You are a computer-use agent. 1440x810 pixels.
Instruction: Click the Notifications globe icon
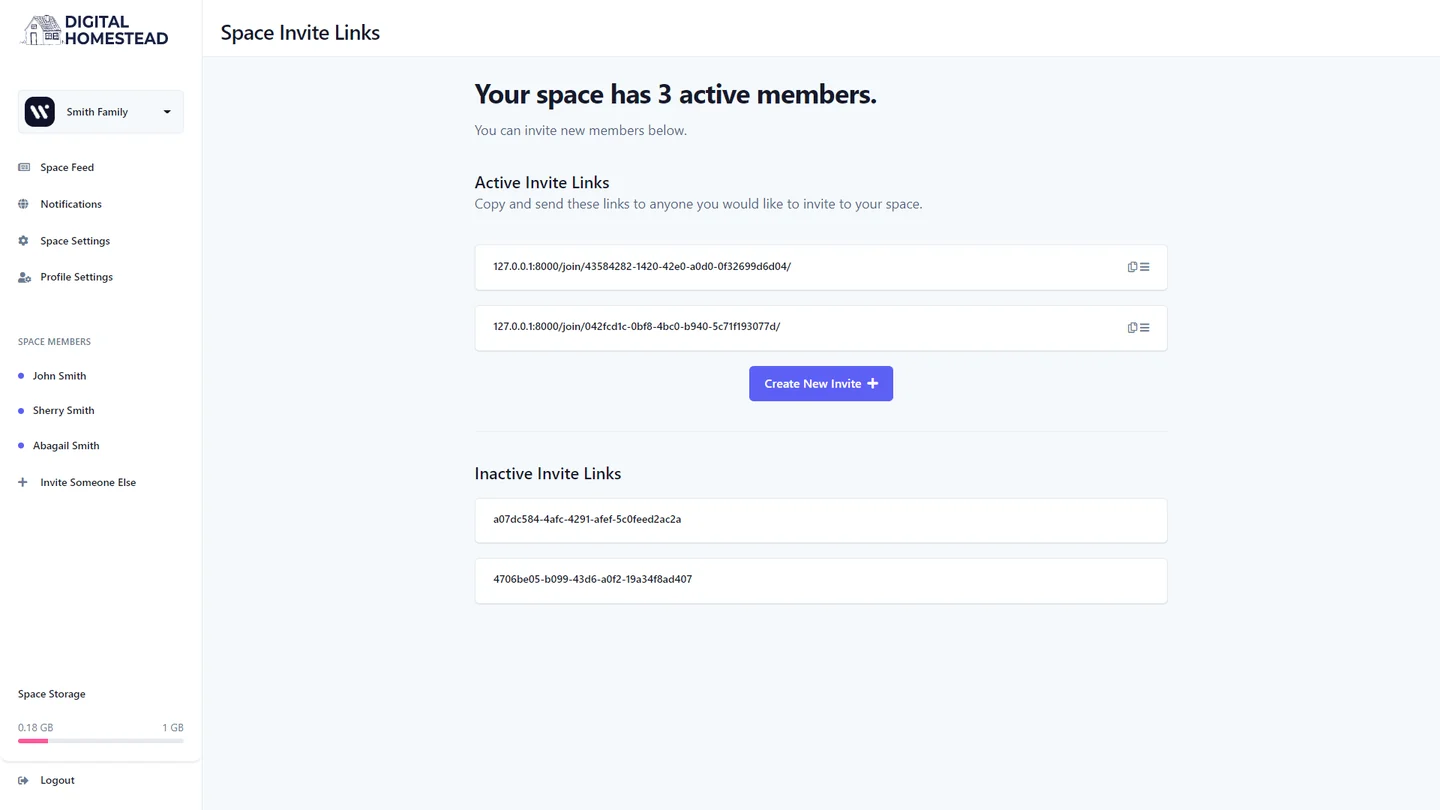[23, 204]
